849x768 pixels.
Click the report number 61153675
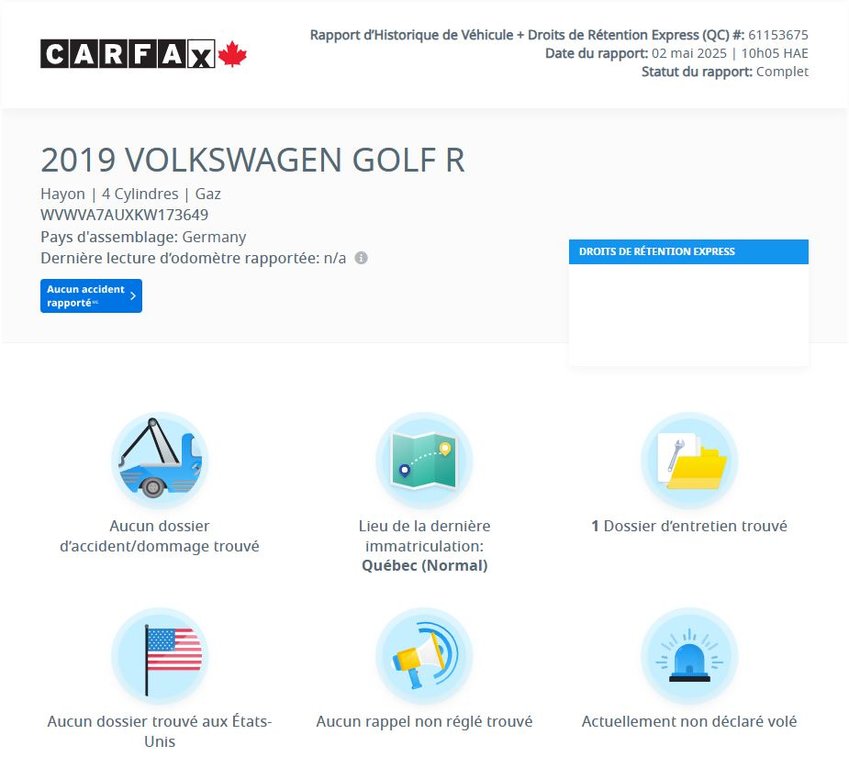coord(778,35)
